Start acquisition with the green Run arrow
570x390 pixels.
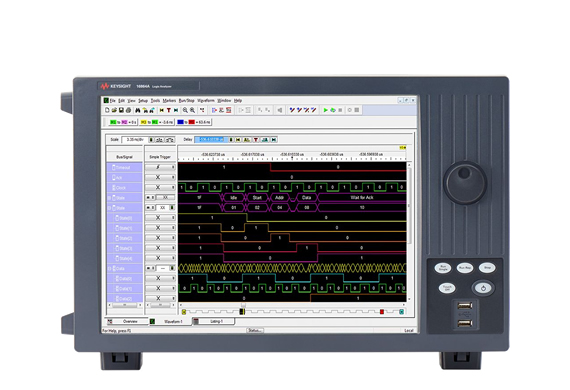(326, 110)
